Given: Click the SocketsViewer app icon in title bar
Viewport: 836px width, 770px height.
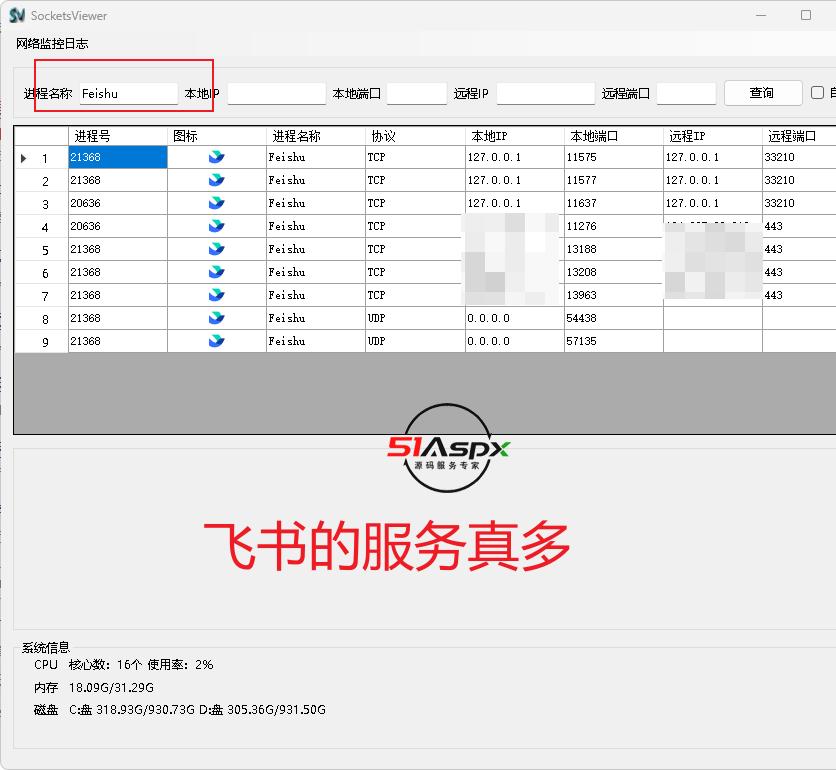Looking at the screenshot, I should coord(17,15).
